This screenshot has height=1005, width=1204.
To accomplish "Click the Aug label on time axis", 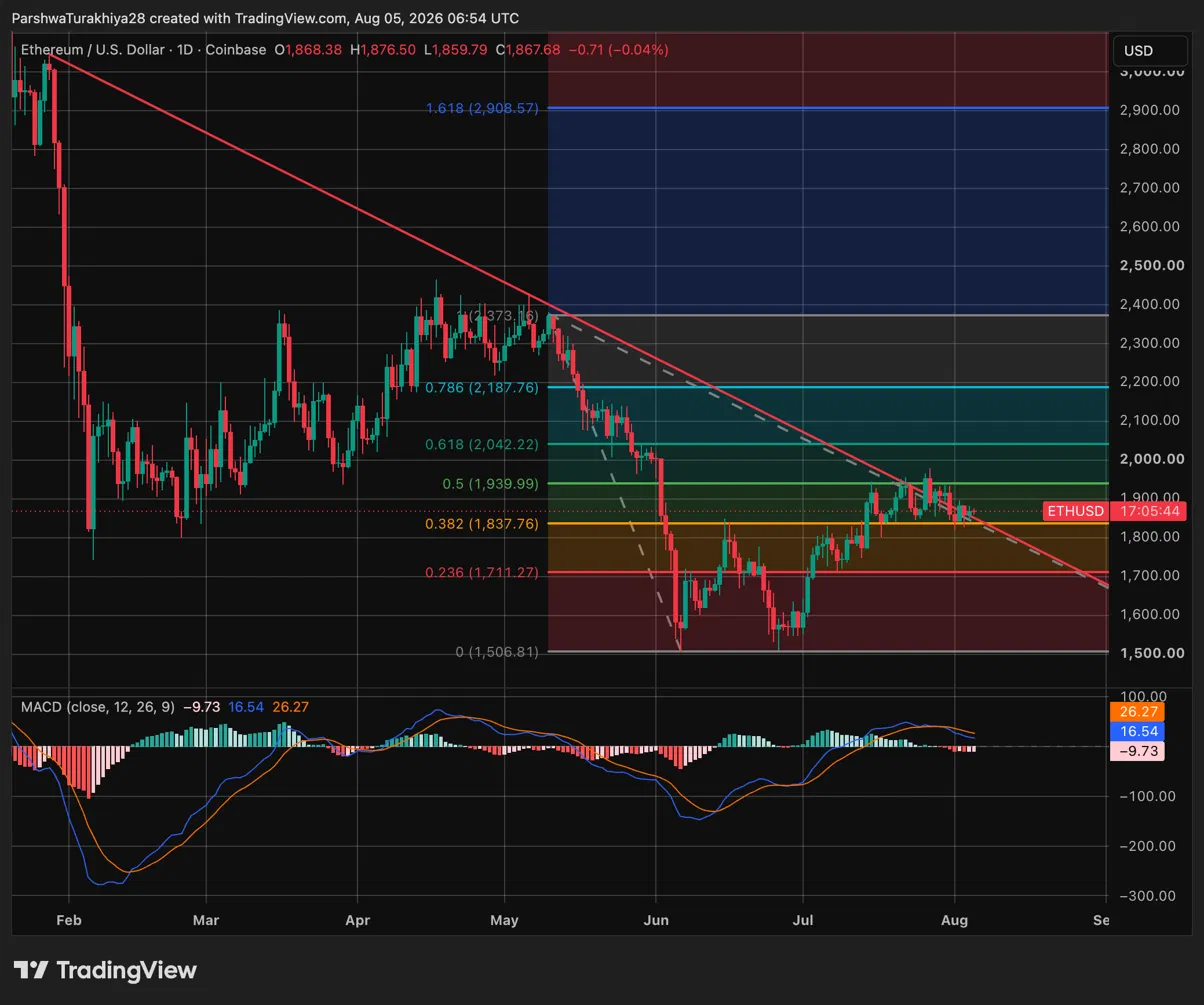I will click(955, 920).
